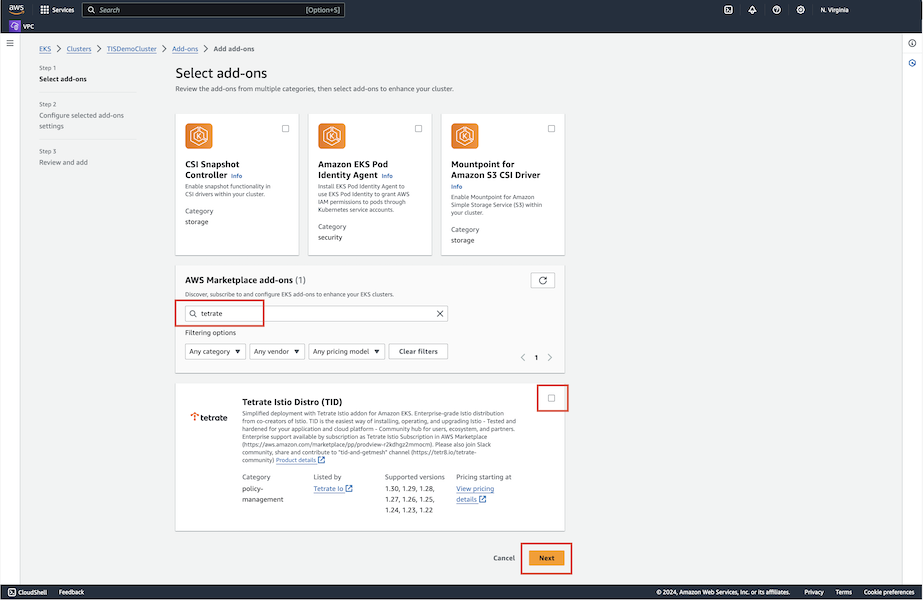This screenshot has width=923, height=600.
Task: Open the Terms link in the footer
Action: click(x=843, y=592)
